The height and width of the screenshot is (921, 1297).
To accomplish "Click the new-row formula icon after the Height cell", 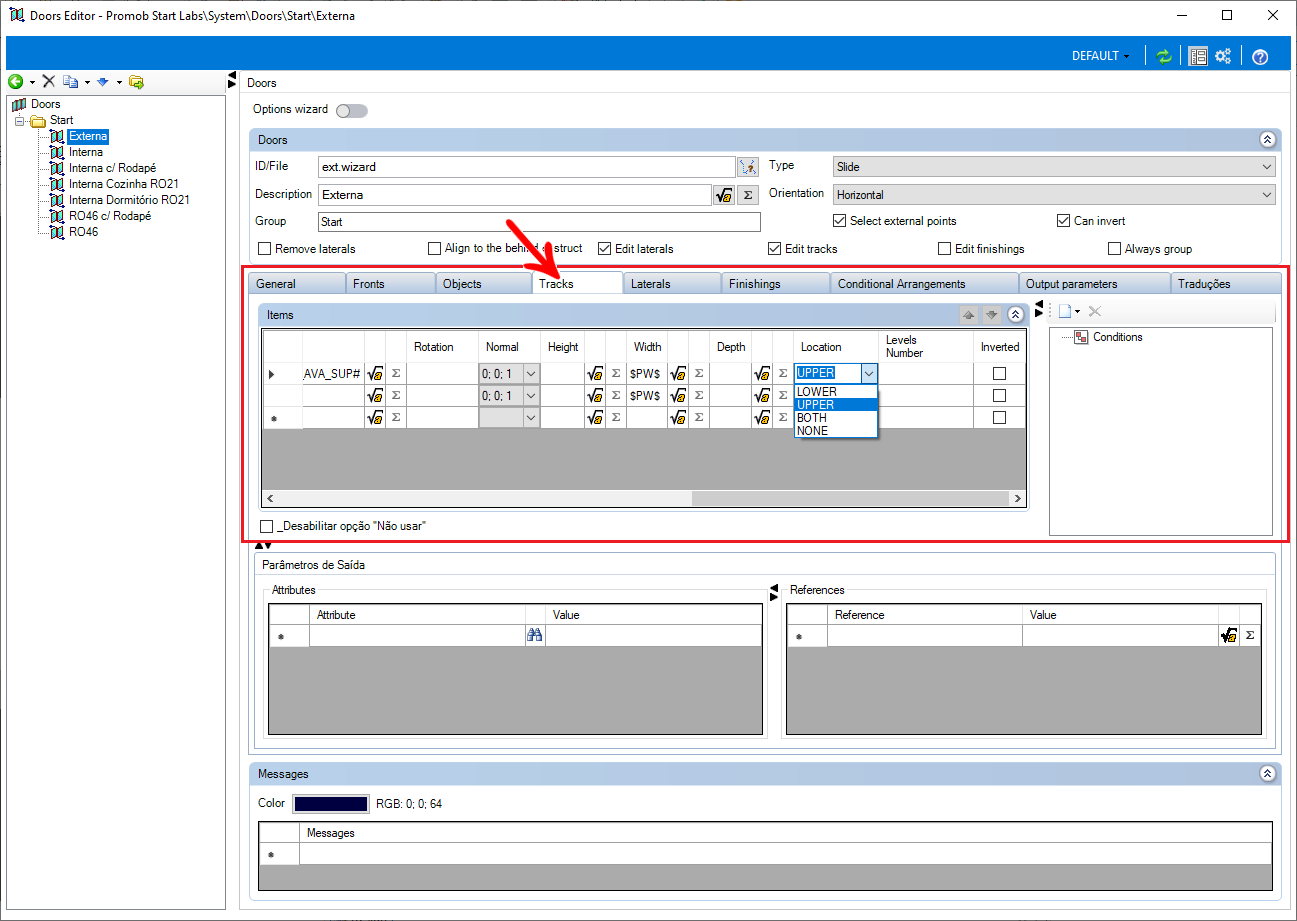I will 595,418.
